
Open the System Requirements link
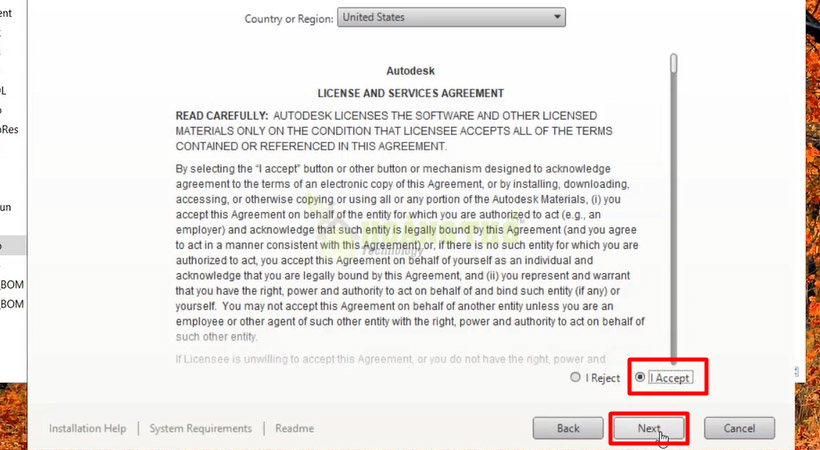pos(200,428)
